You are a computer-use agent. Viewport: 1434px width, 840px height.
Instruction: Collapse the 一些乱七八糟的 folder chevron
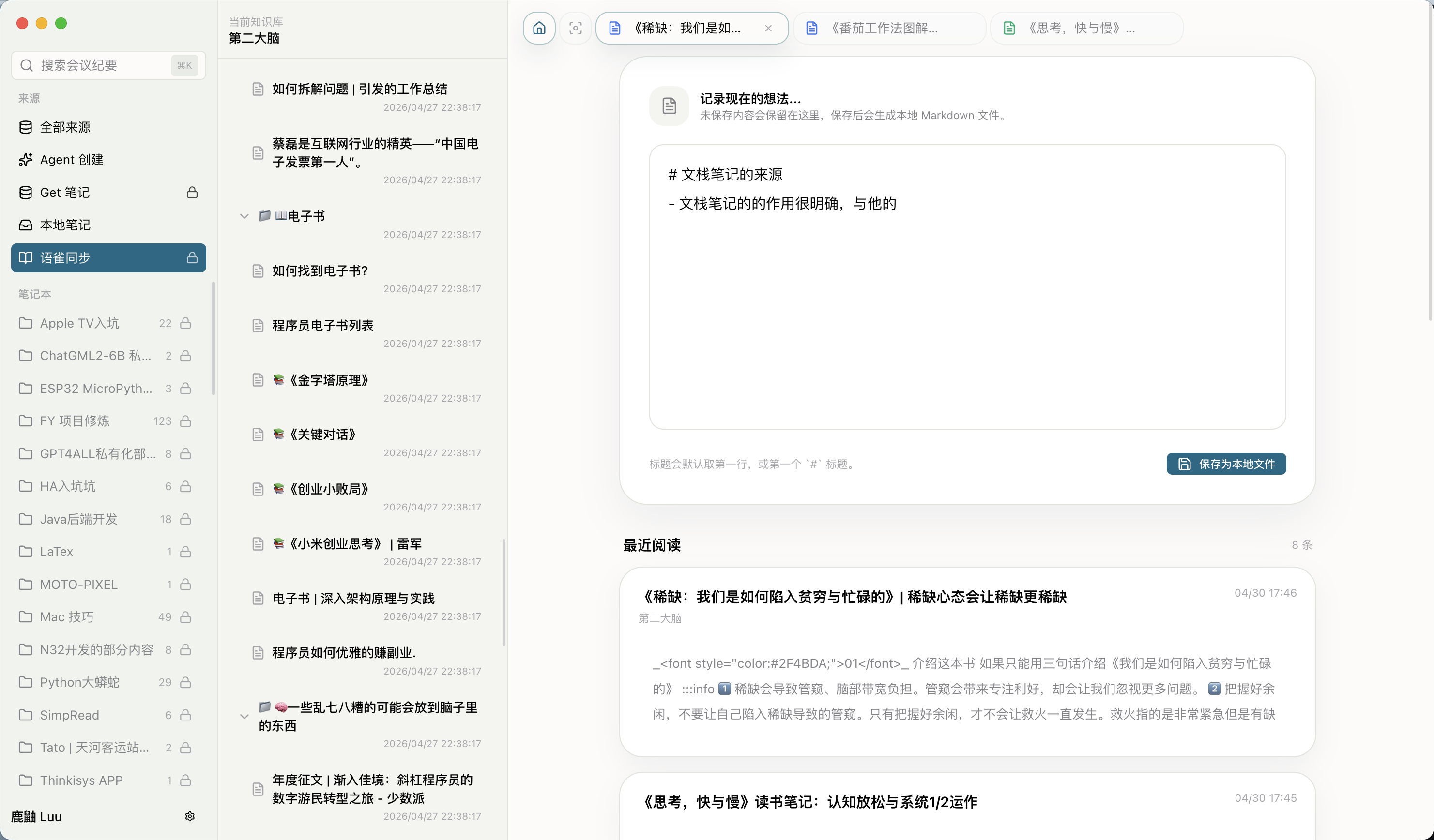(244, 717)
